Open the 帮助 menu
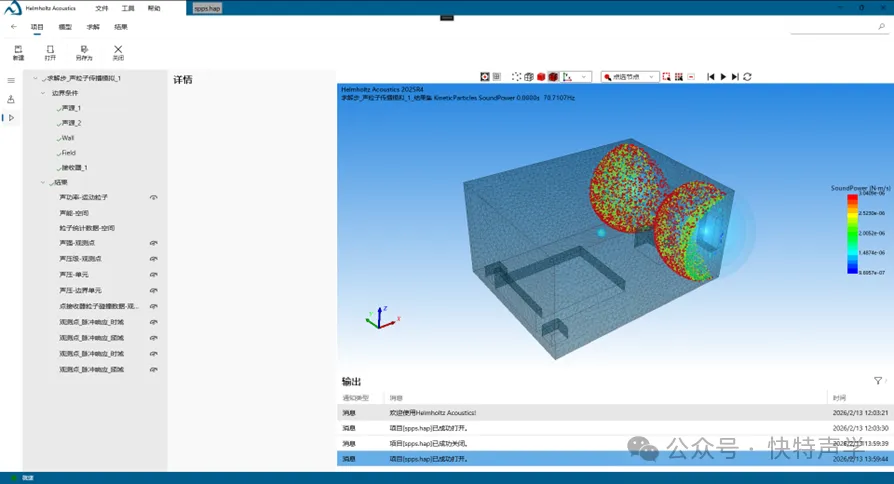Image resolution: width=894 pixels, height=484 pixels. coord(154,8)
